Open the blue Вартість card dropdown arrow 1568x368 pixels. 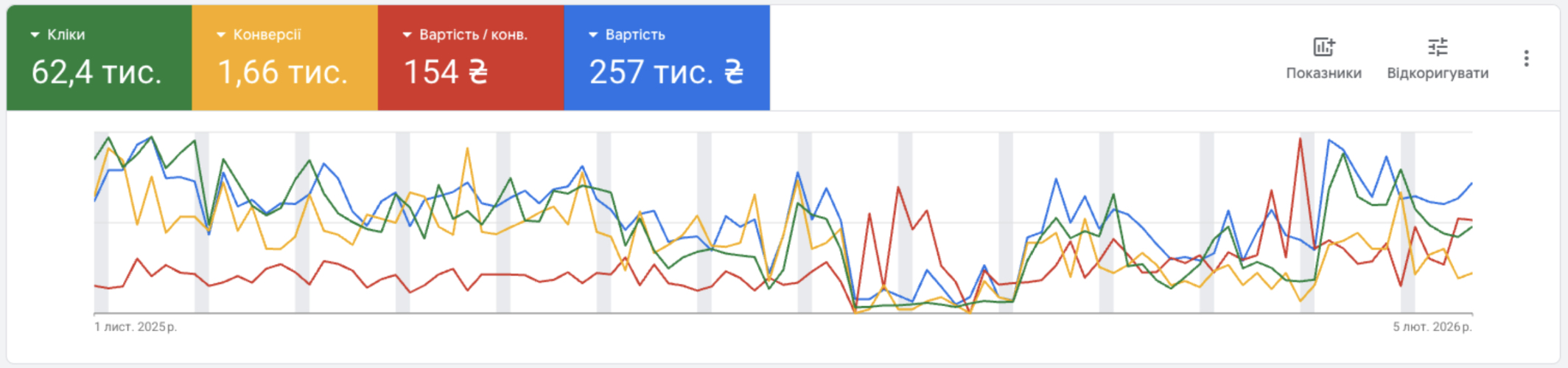(593, 35)
